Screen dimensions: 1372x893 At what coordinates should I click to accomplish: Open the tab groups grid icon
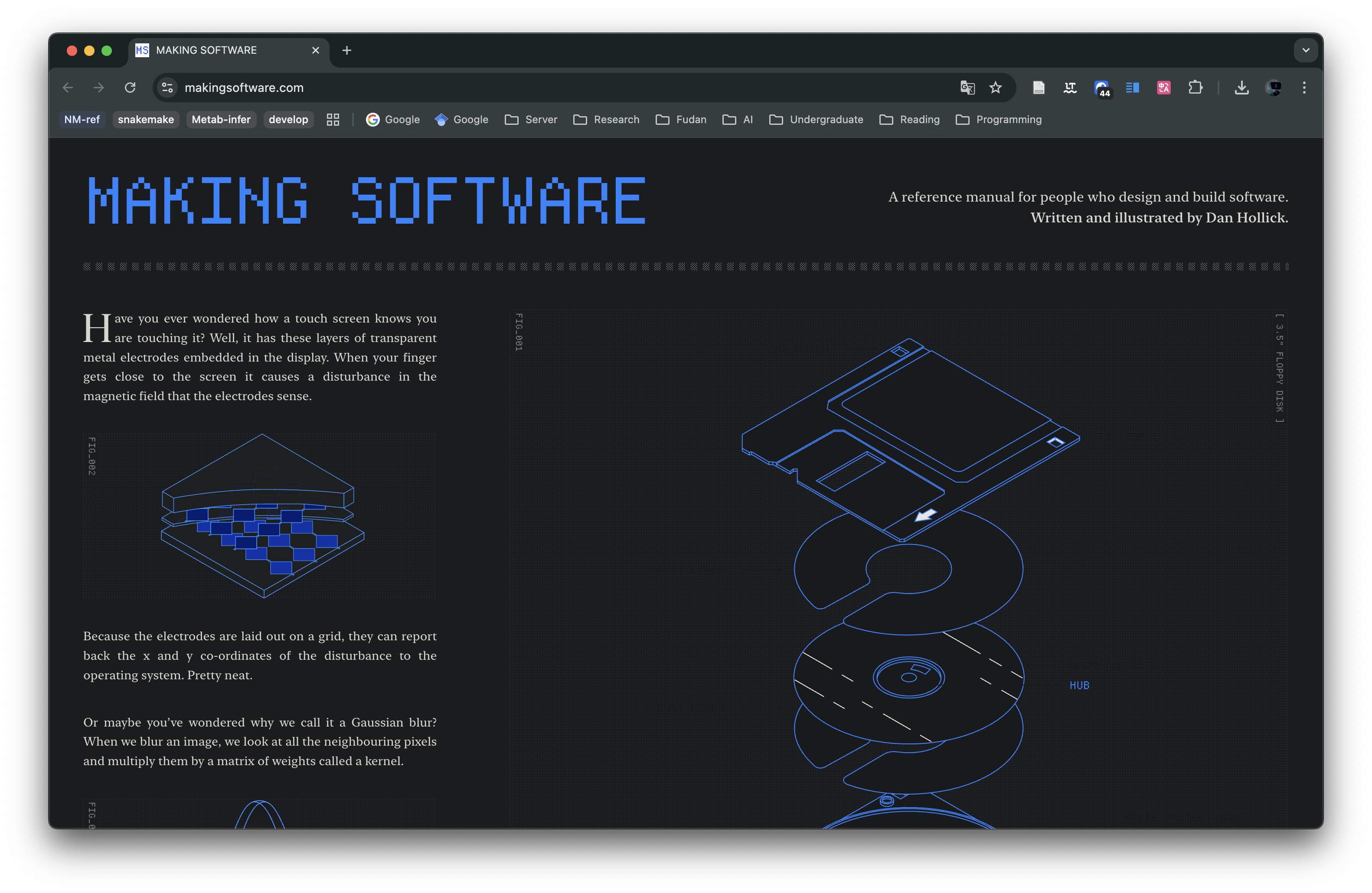[333, 119]
